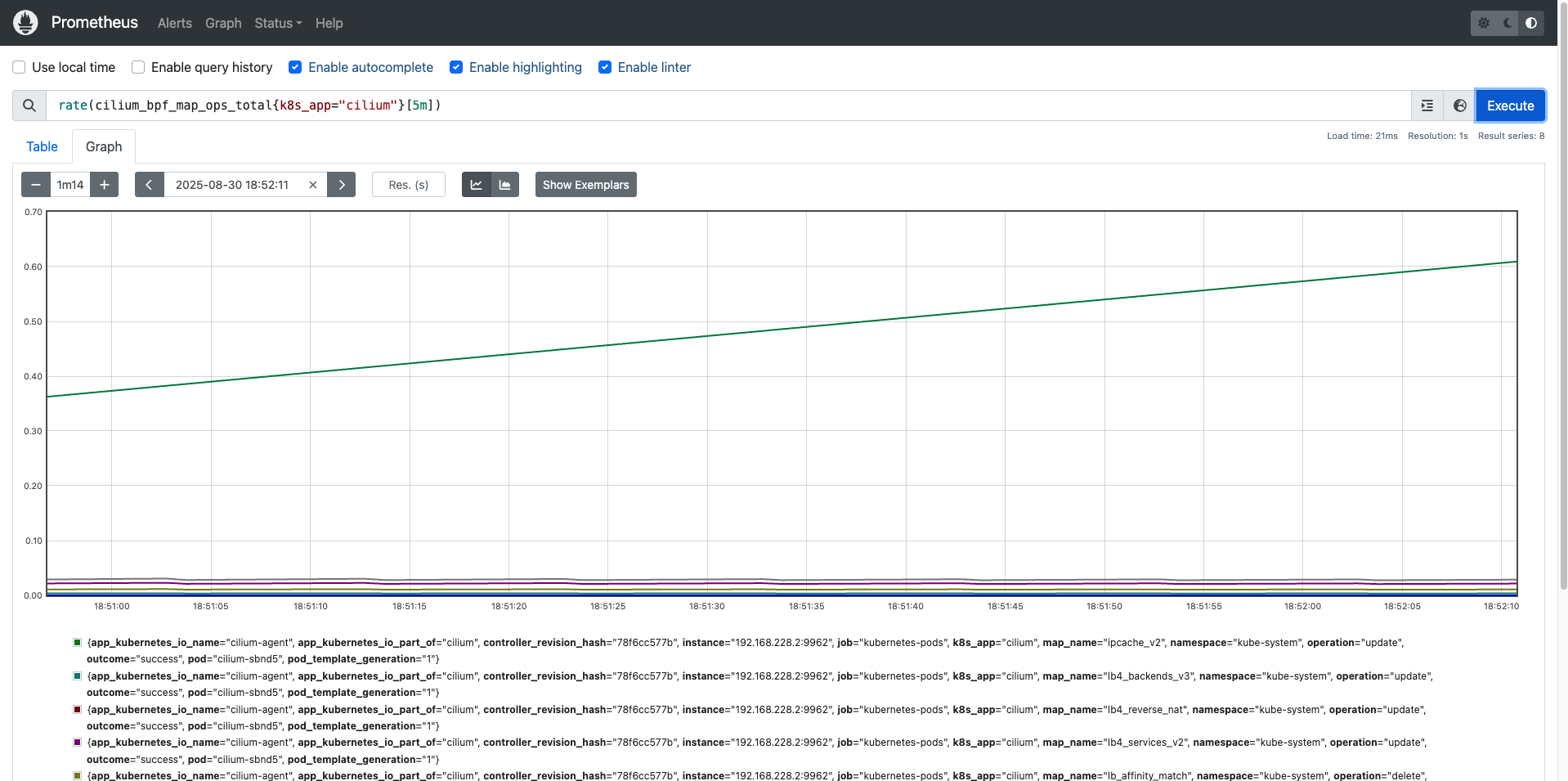Click the end time 2025-08-30 18:52:11 field
Image resolution: width=1568 pixels, height=781 pixels.
tap(232, 185)
